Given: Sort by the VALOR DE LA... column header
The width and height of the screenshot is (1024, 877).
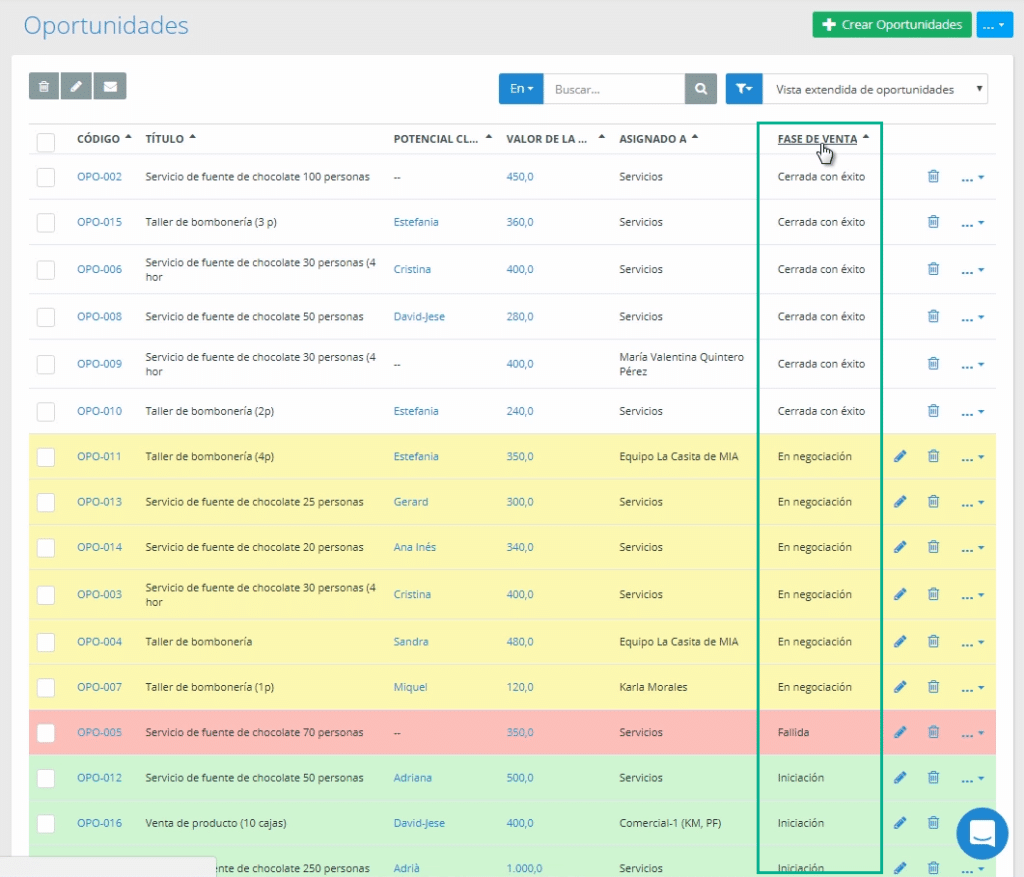Looking at the screenshot, I should coord(547,139).
